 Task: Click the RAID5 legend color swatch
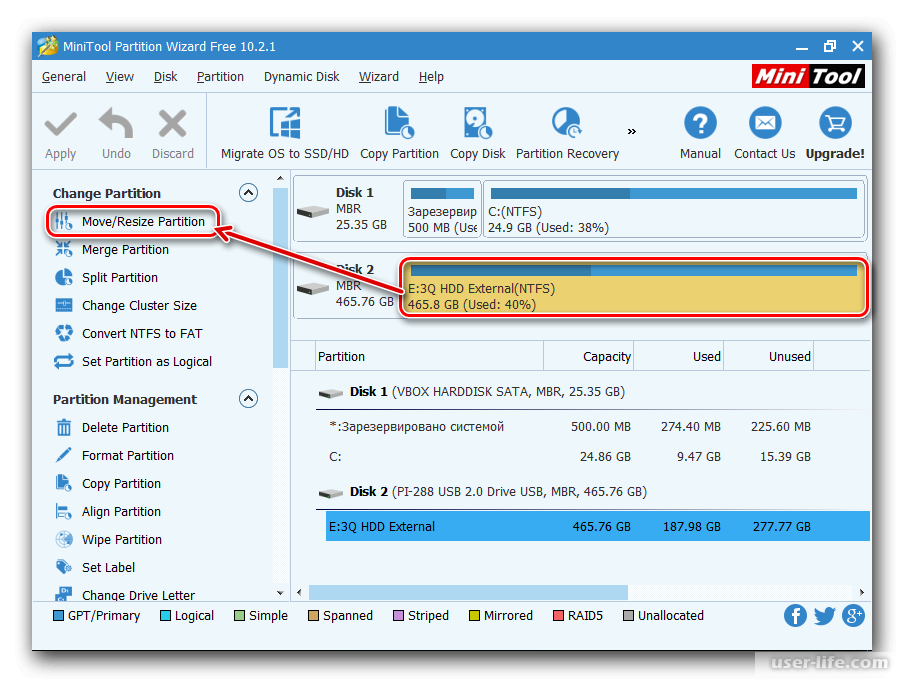pos(558,616)
